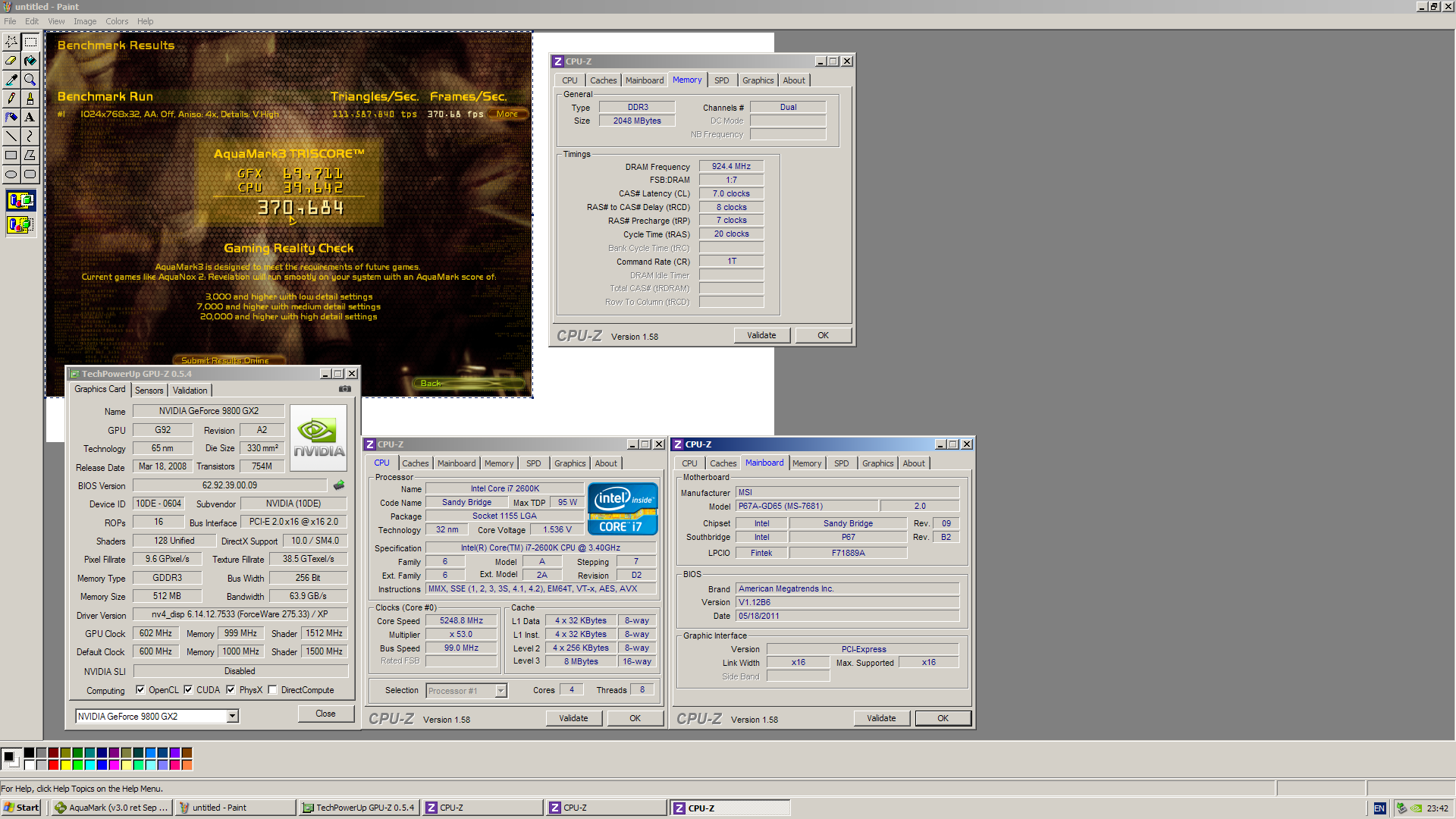This screenshot has height=819, width=1456.
Task: Choose the Airbrush spray tool
Action: (x=11, y=118)
